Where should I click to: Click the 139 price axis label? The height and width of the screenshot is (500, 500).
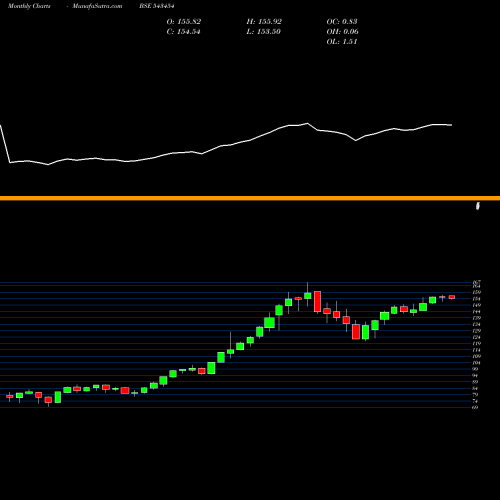(477, 318)
